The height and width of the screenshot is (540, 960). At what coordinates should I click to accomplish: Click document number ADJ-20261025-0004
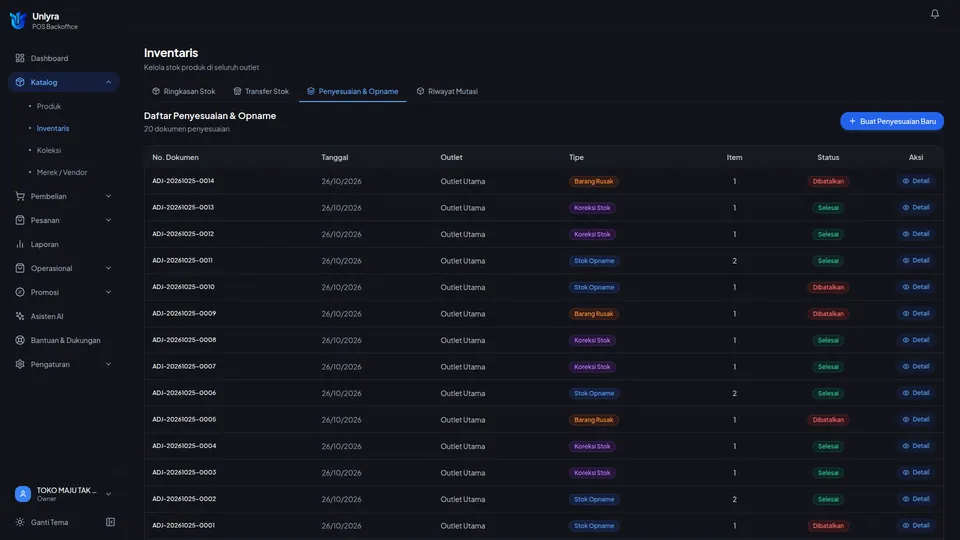coord(184,446)
